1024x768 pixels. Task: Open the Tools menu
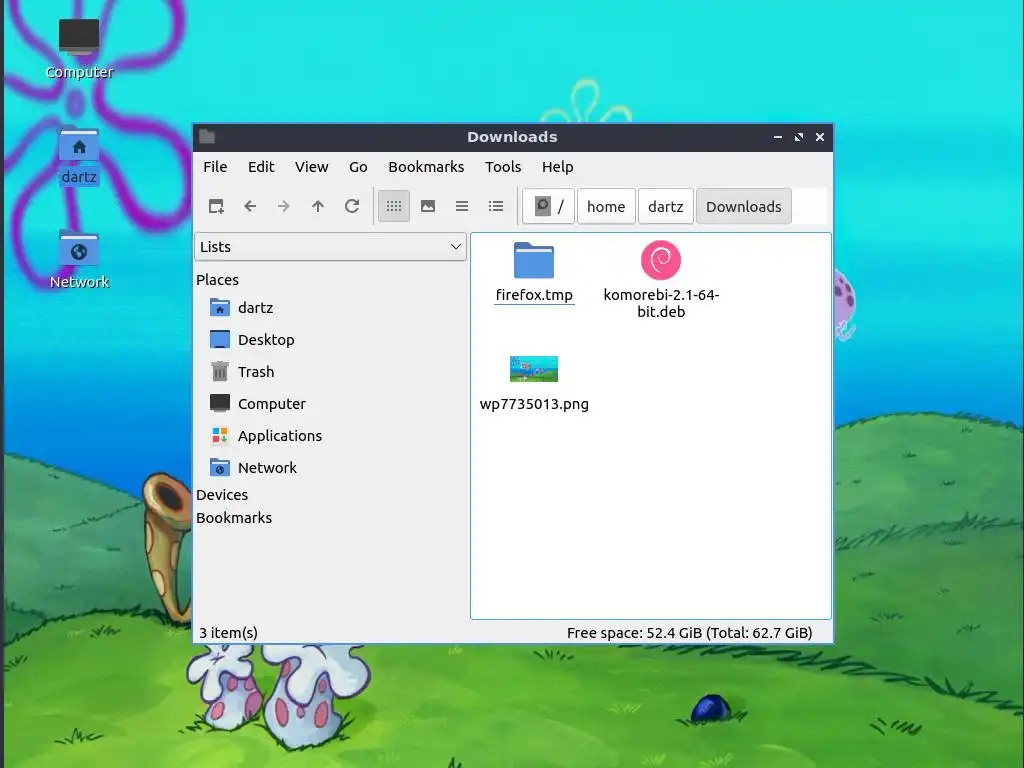(503, 167)
